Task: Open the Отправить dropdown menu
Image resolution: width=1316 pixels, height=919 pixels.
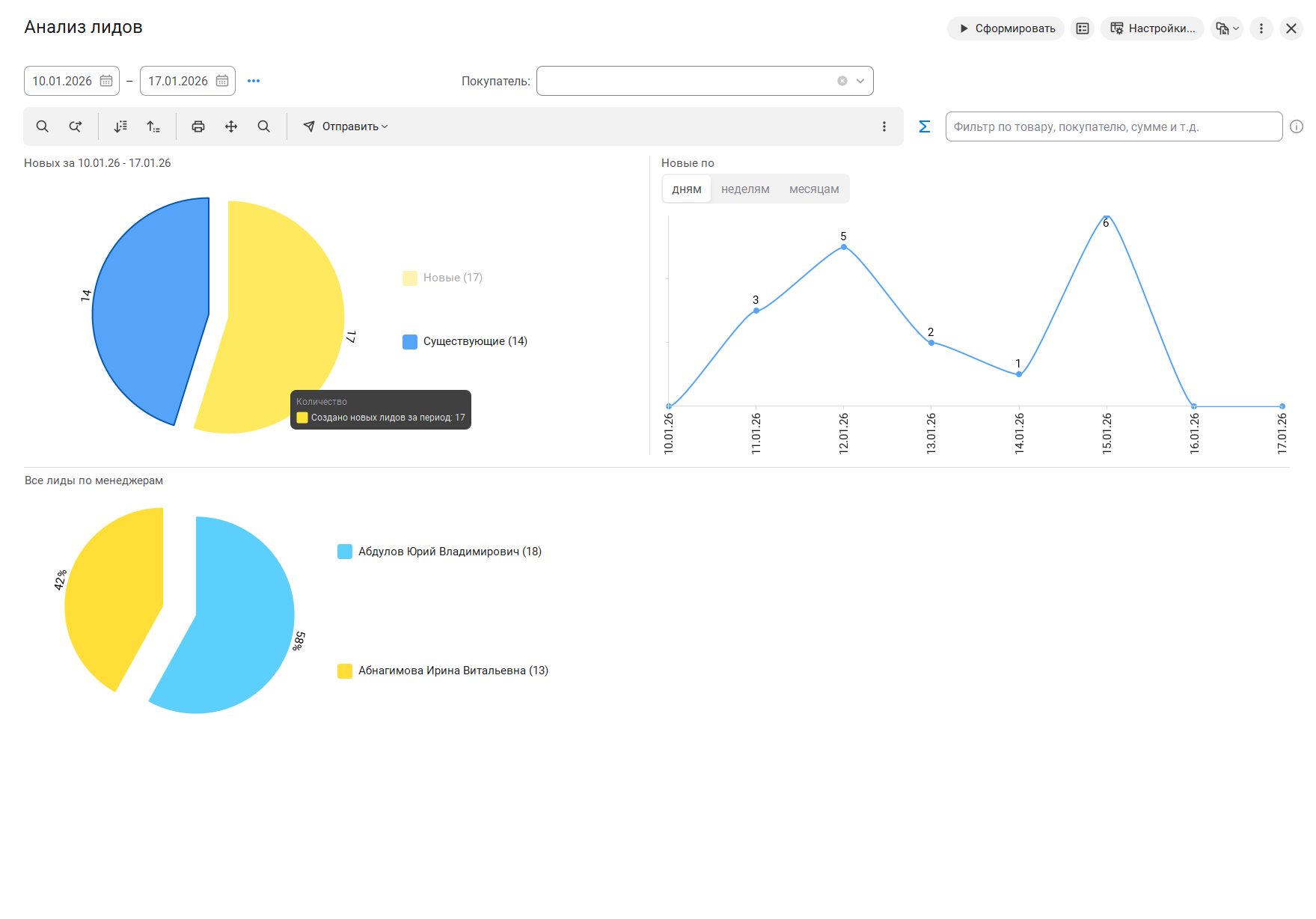Action: [346, 126]
